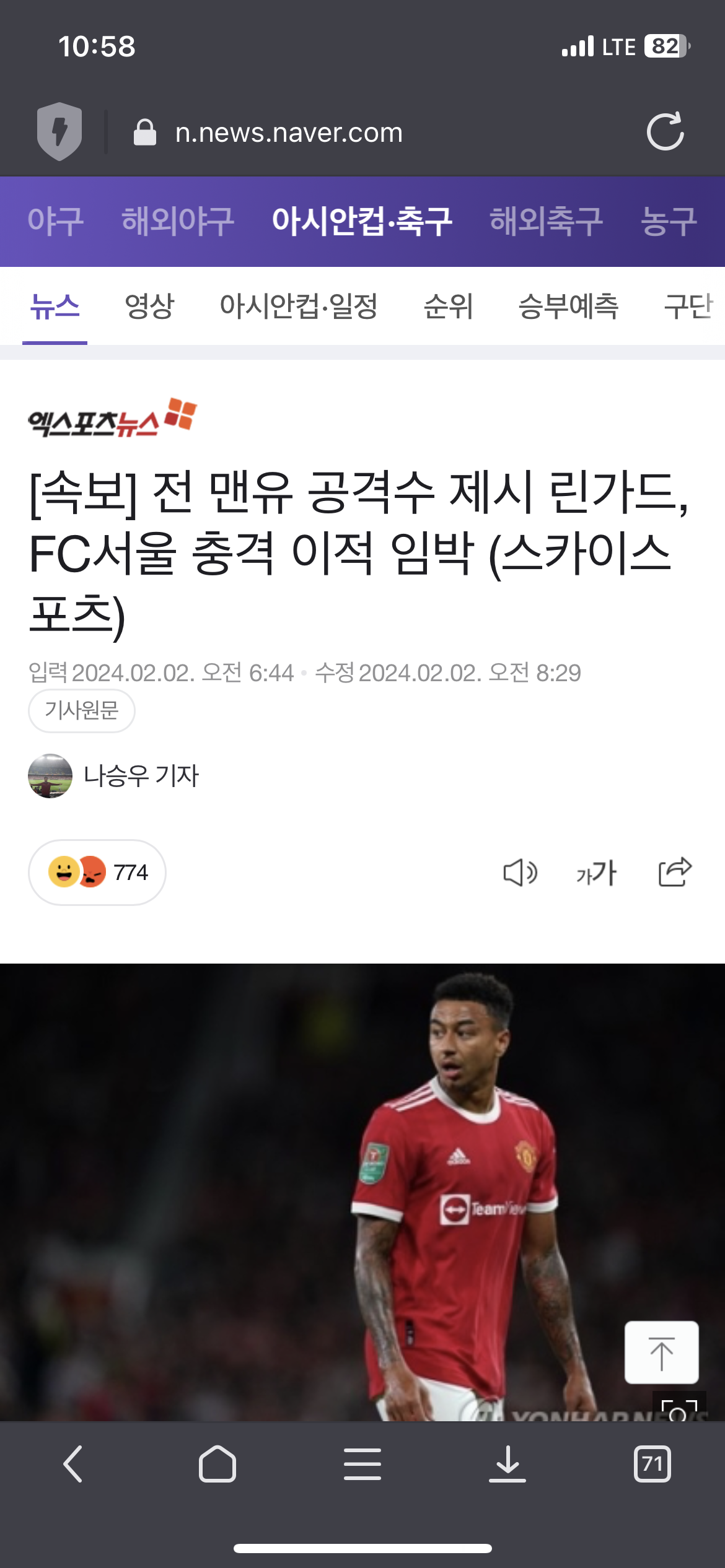Image resolution: width=725 pixels, height=1568 pixels.
Task: Show the 71 open tabs
Action: [x=652, y=1464]
